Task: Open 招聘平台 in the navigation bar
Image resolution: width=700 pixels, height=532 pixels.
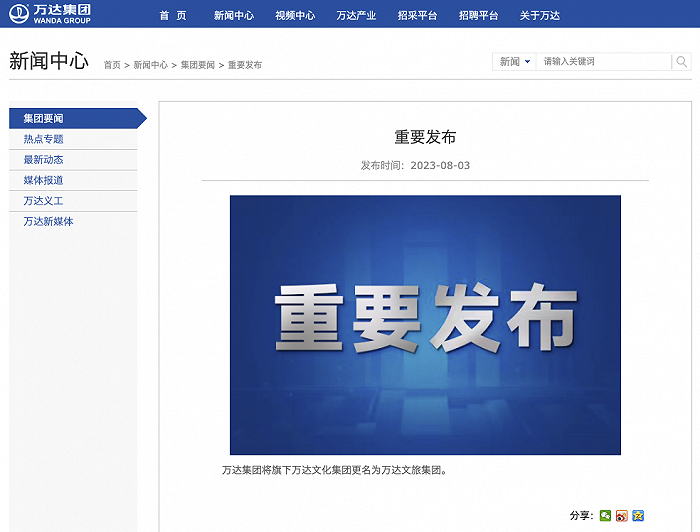Action: tap(479, 16)
